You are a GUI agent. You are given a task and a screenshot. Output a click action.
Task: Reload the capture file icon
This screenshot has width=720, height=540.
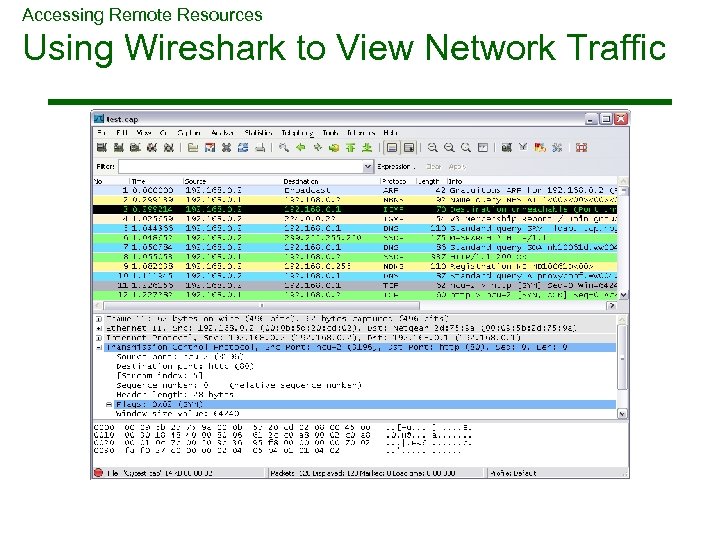(243, 147)
